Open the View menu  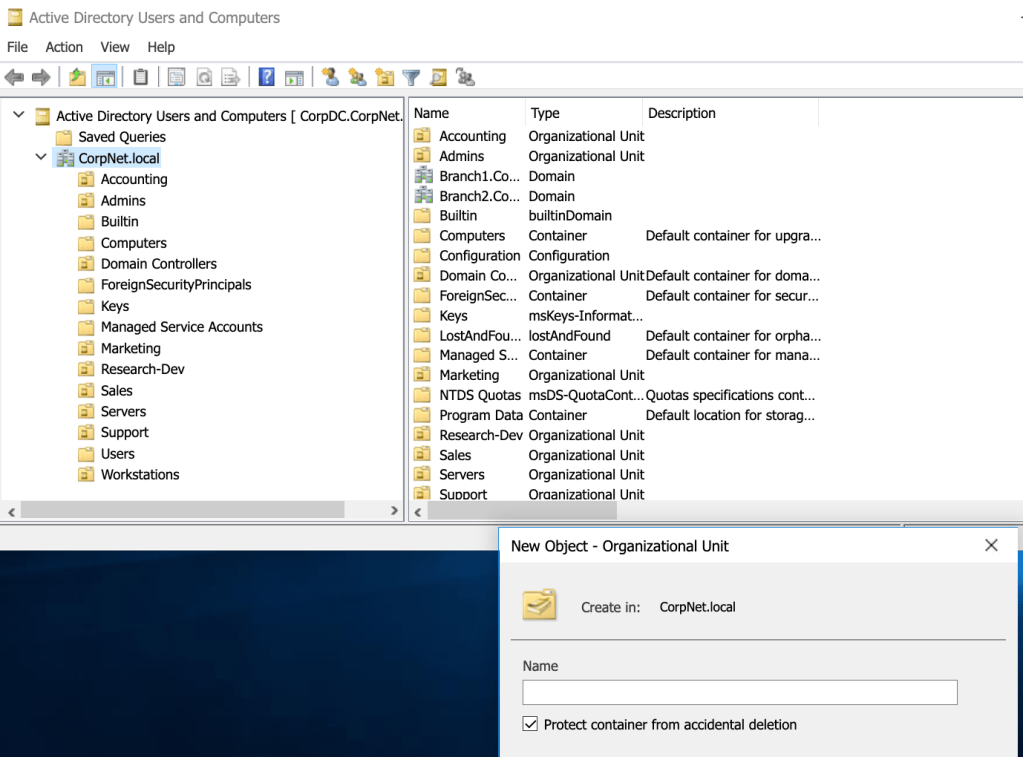[115, 47]
